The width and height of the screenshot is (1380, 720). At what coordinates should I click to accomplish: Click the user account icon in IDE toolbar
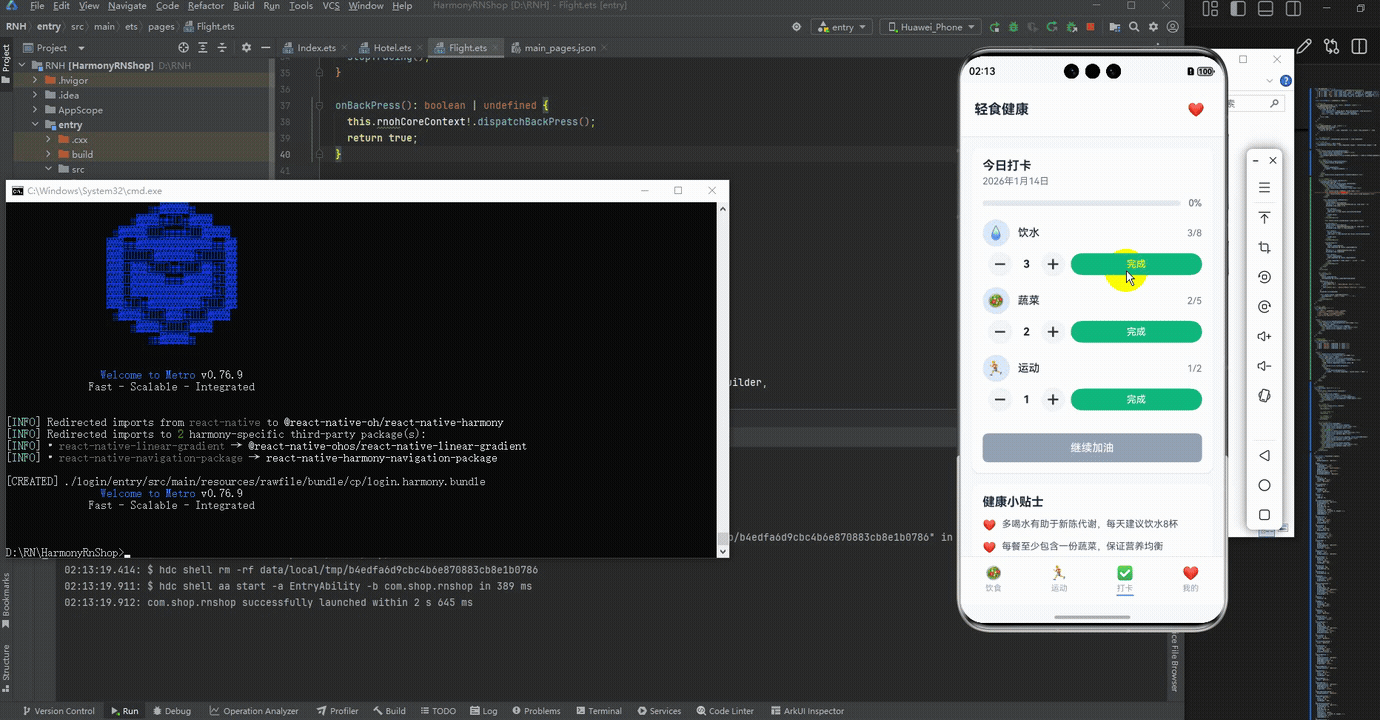click(1173, 27)
